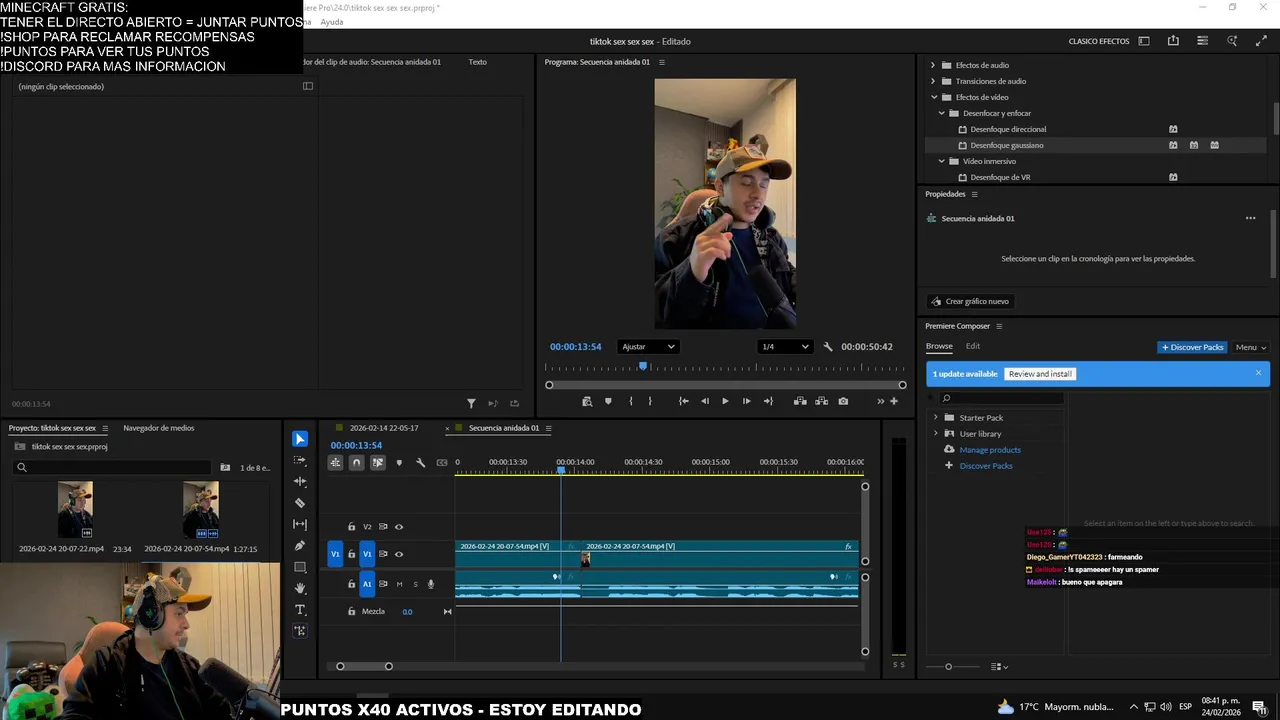Click the Lift button
Screen dimensions: 1280x720
coord(800,401)
